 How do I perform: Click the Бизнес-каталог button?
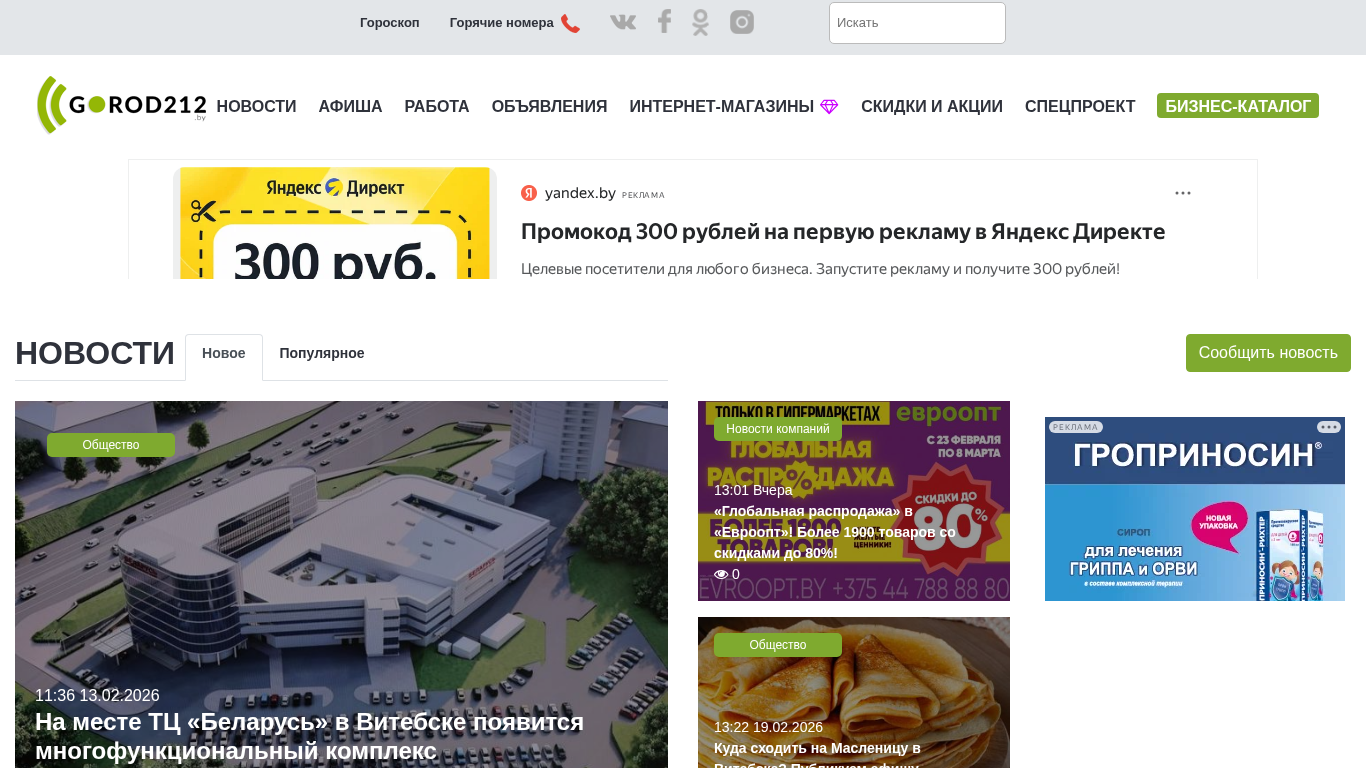[x=1237, y=106]
